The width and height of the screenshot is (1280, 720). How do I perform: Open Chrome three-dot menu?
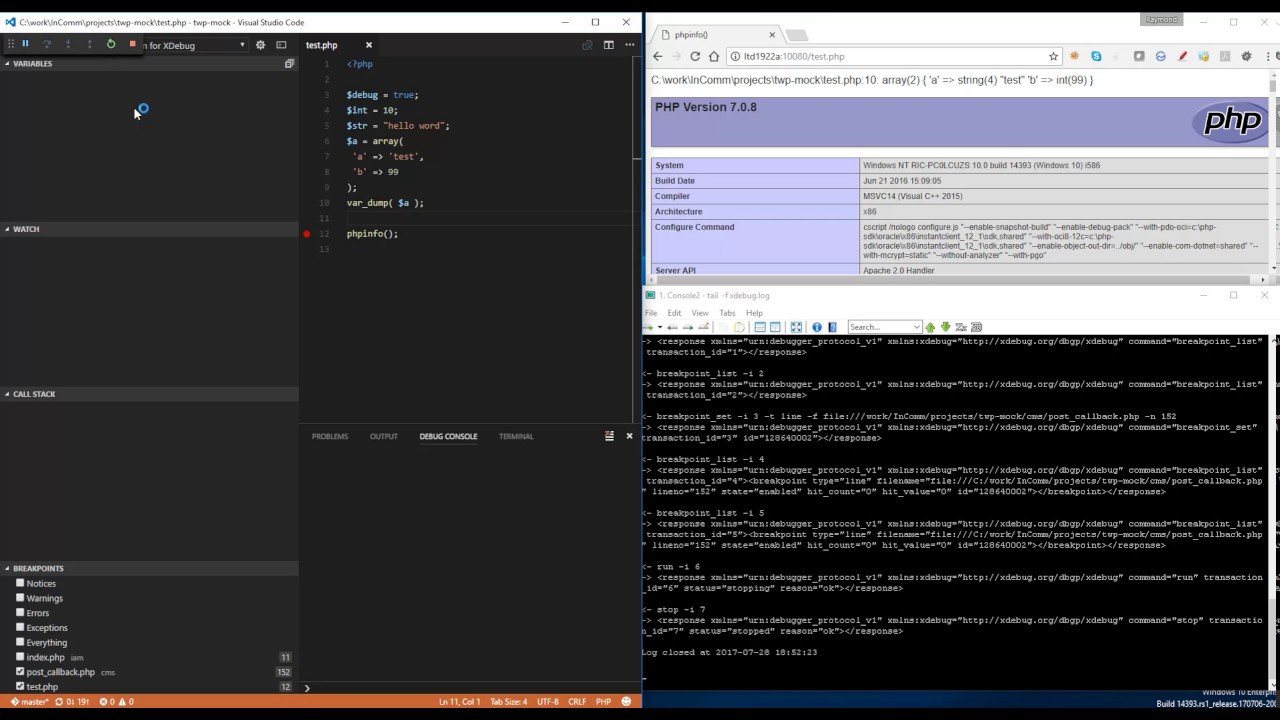tap(1267, 57)
